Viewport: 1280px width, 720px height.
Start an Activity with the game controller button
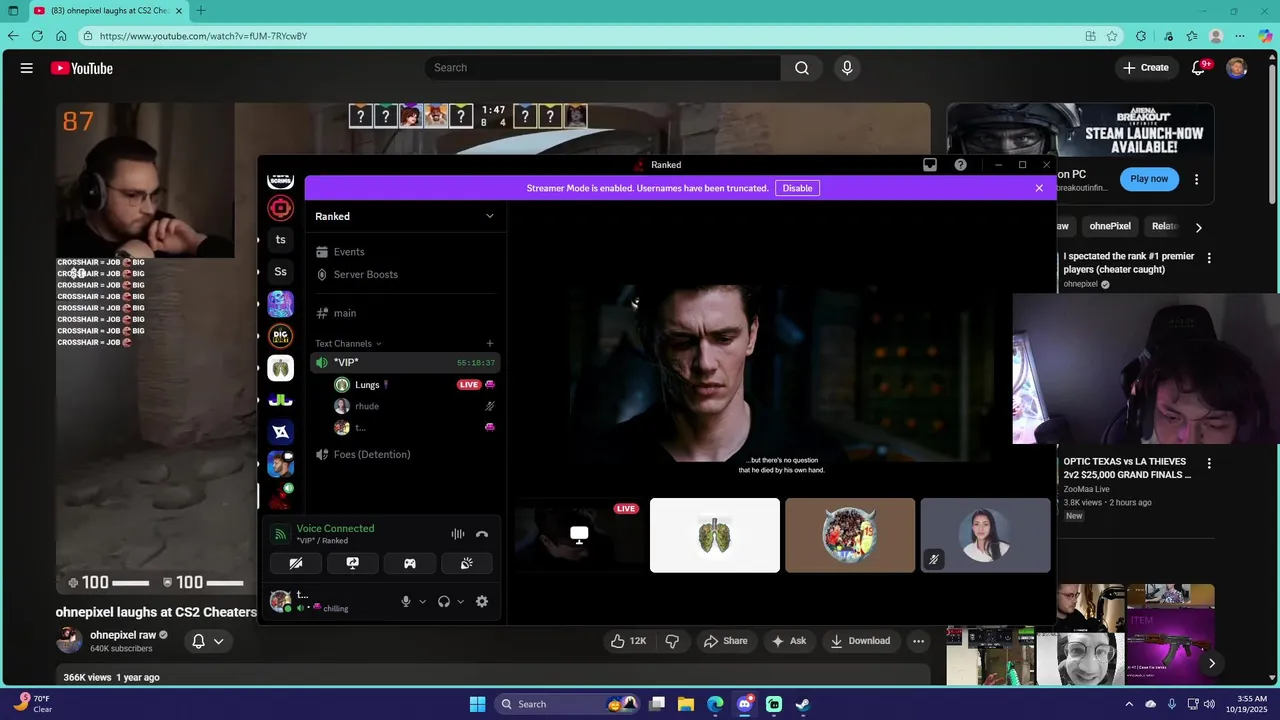coord(410,563)
